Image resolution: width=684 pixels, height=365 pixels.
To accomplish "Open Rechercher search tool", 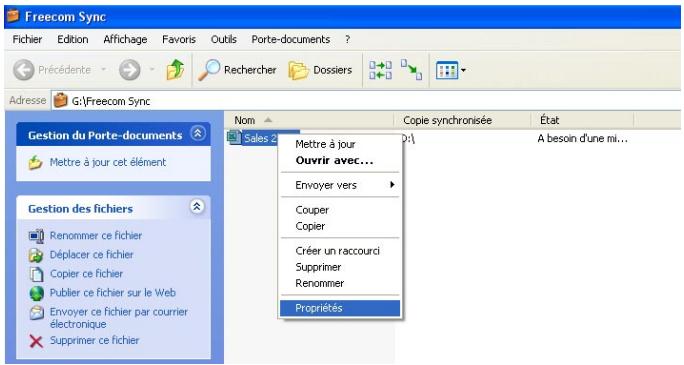I will click(x=237, y=70).
